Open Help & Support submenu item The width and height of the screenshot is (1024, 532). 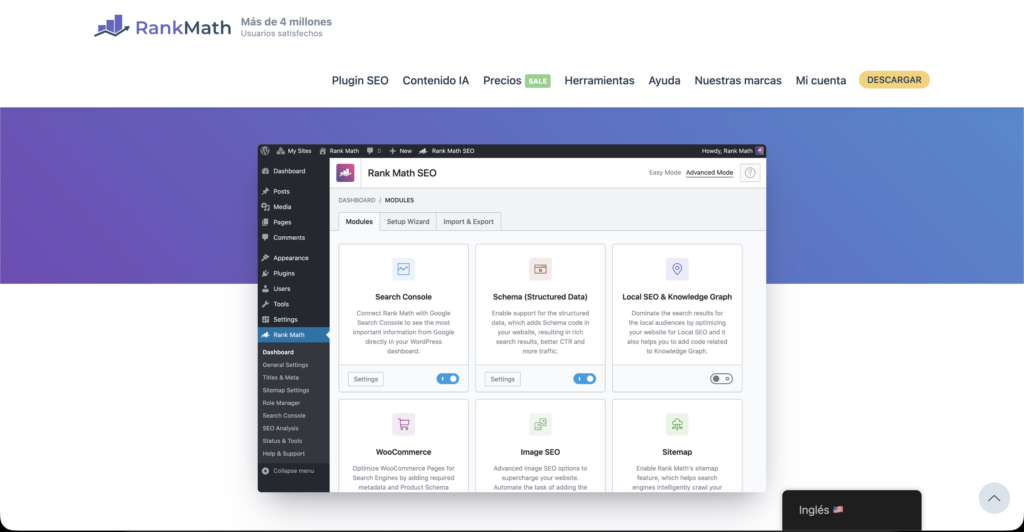283,454
